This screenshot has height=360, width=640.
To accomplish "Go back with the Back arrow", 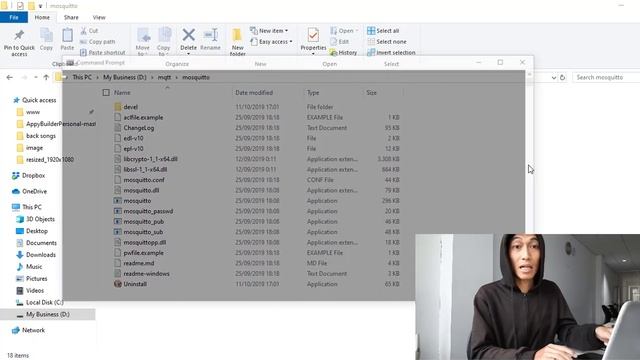I will [x=10, y=77].
